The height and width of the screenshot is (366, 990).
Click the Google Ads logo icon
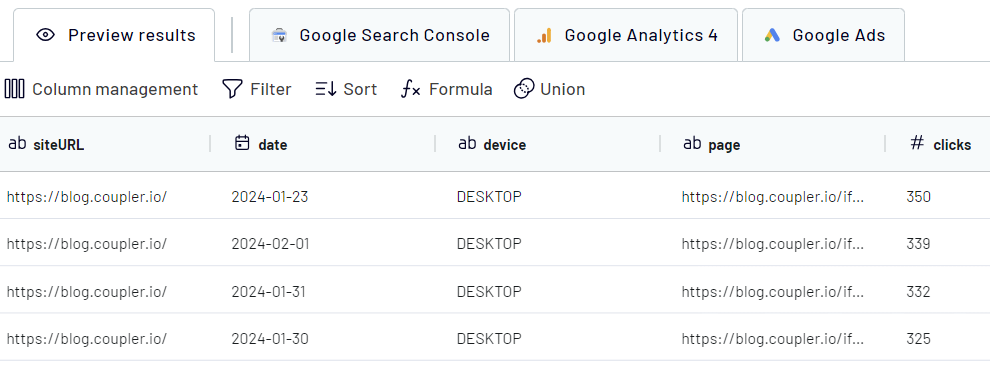[772, 35]
